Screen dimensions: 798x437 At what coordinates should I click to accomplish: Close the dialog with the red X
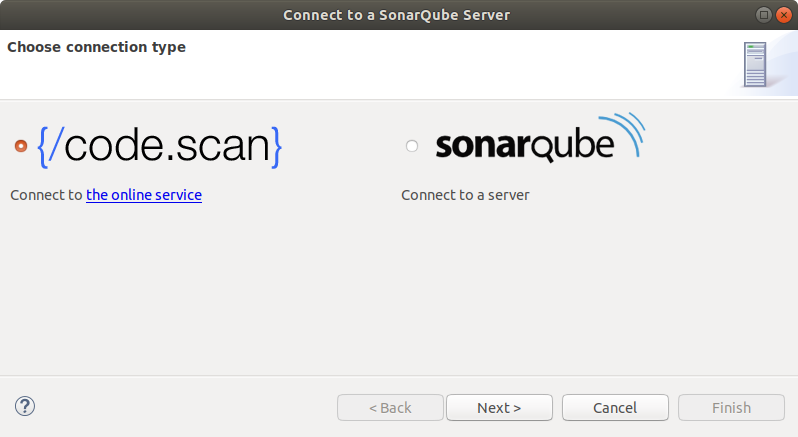tap(784, 15)
